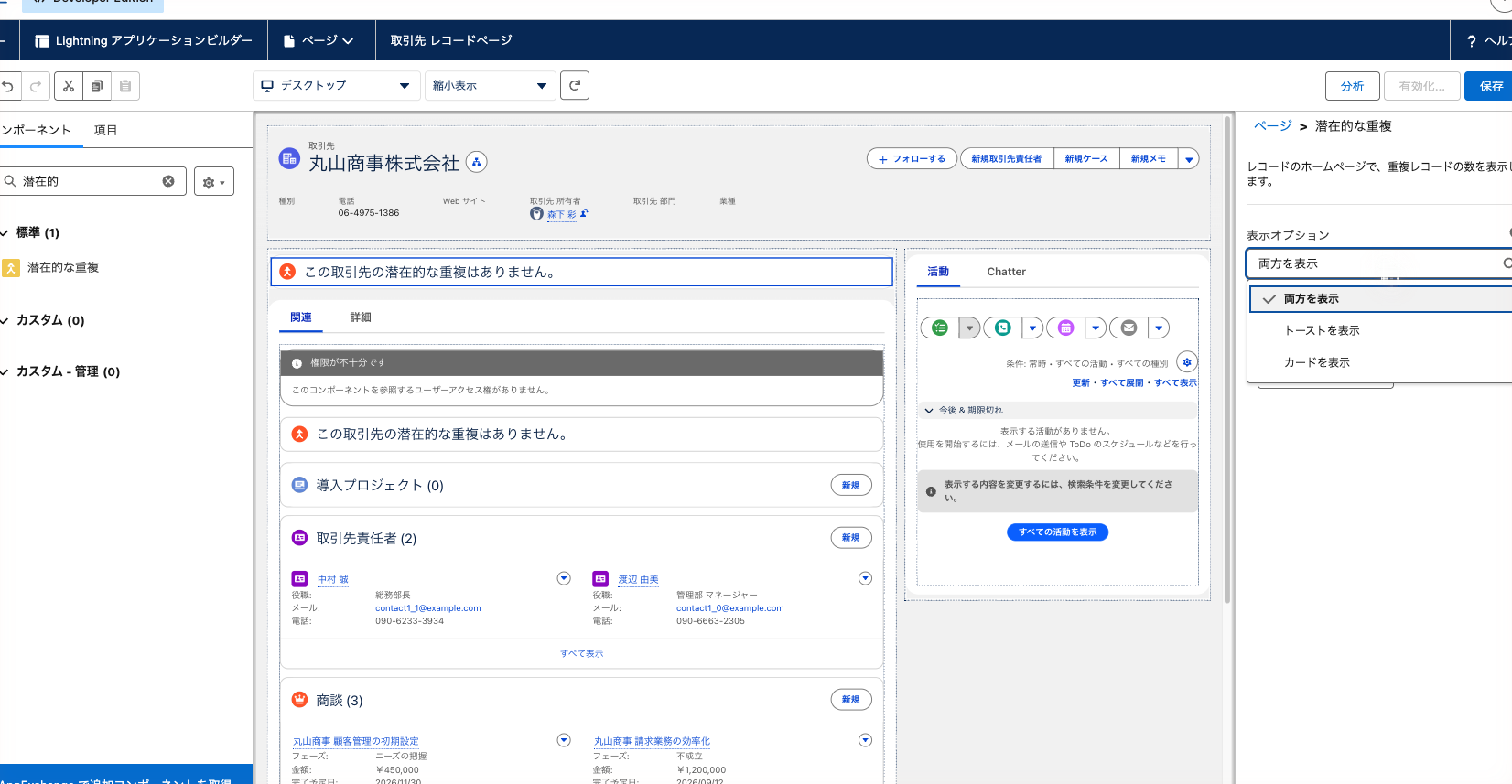Clear the 潜在的 component search
Screen dimensions: 1512x784
[168, 181]
